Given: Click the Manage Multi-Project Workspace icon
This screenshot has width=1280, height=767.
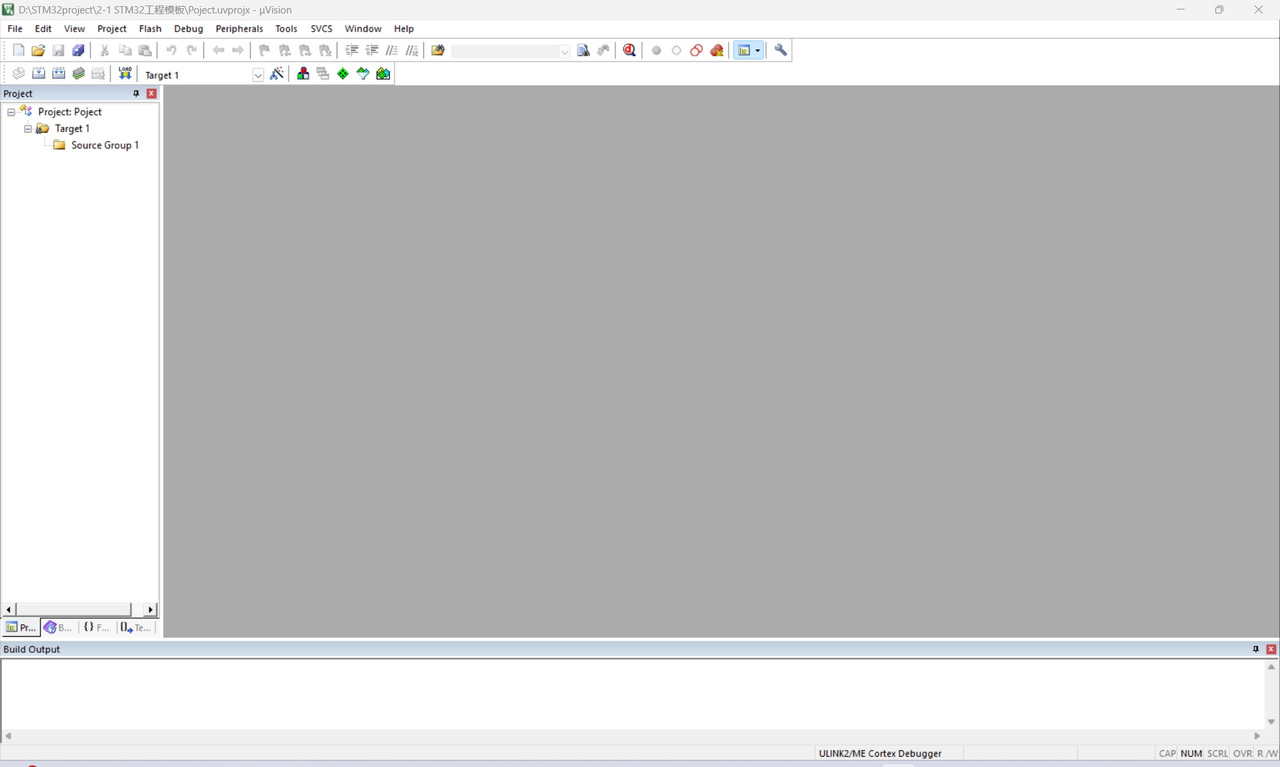Looking at the screenshot, I should coord(323,74).
